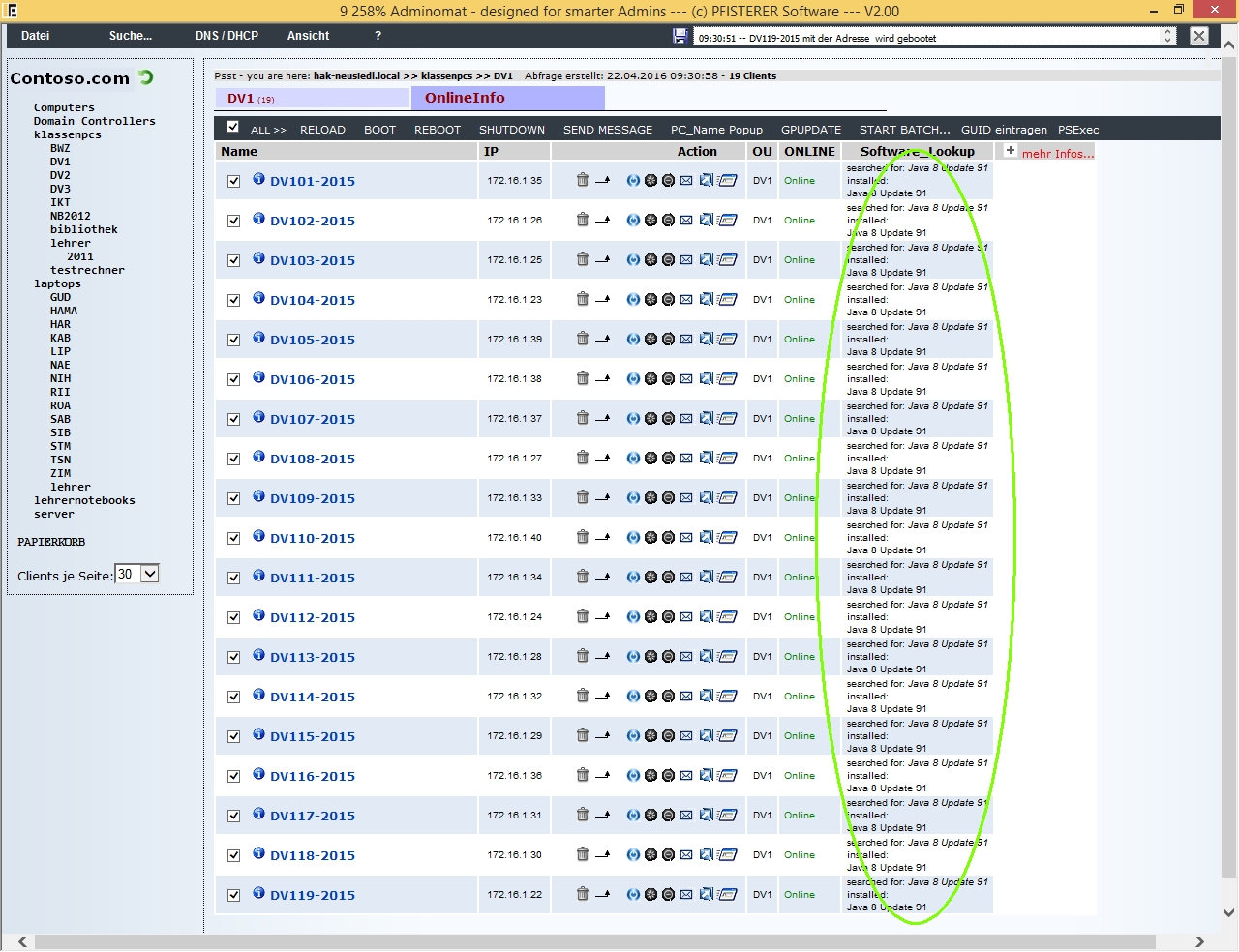This screenshot has height=952, width=1239.
Task: Click the right arrow of the horizontal scrollbar
Action: point(1199,941)
